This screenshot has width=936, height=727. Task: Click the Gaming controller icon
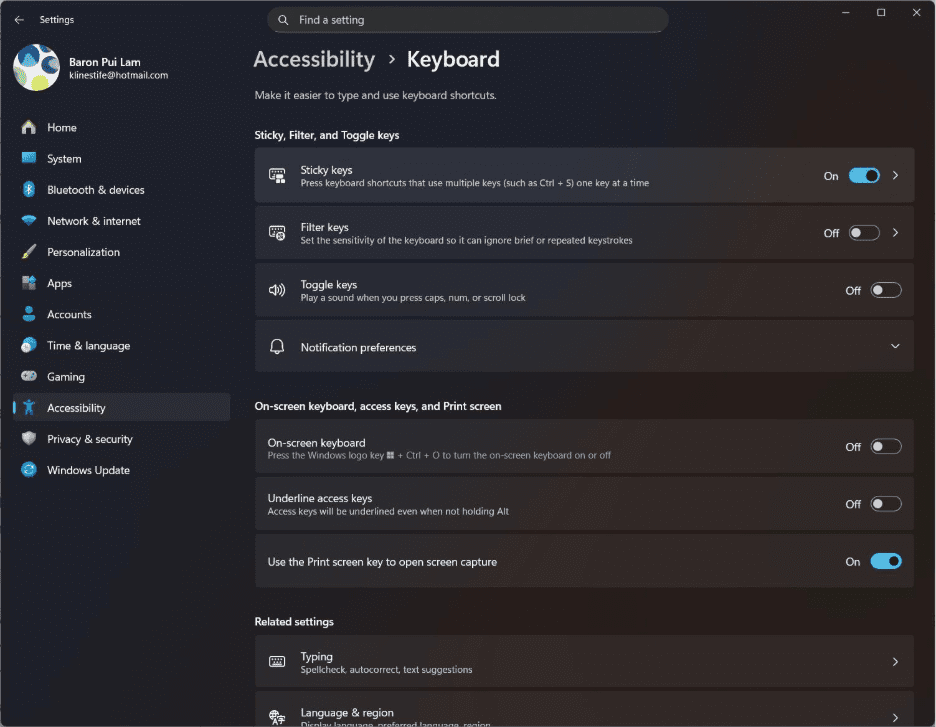[29, 376]
